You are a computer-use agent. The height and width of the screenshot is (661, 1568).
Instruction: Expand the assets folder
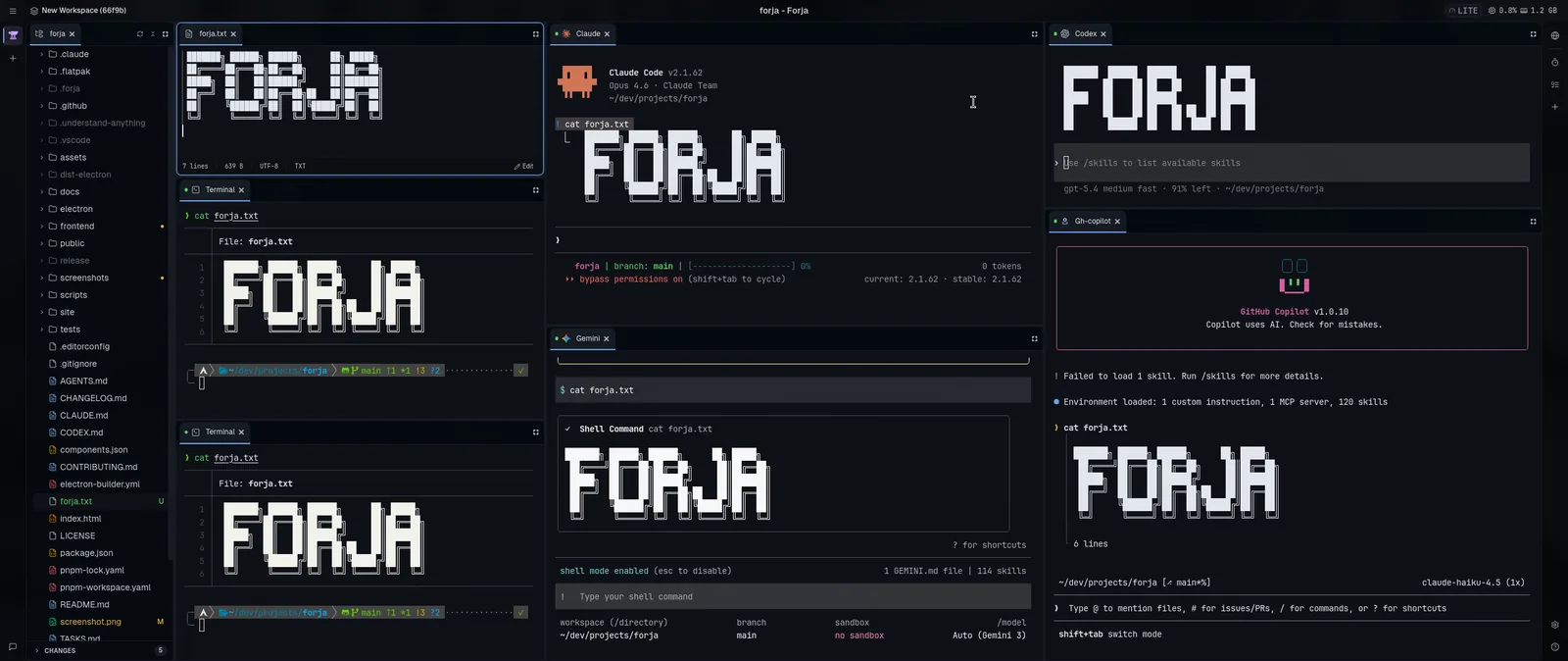[x=41, y=157]
